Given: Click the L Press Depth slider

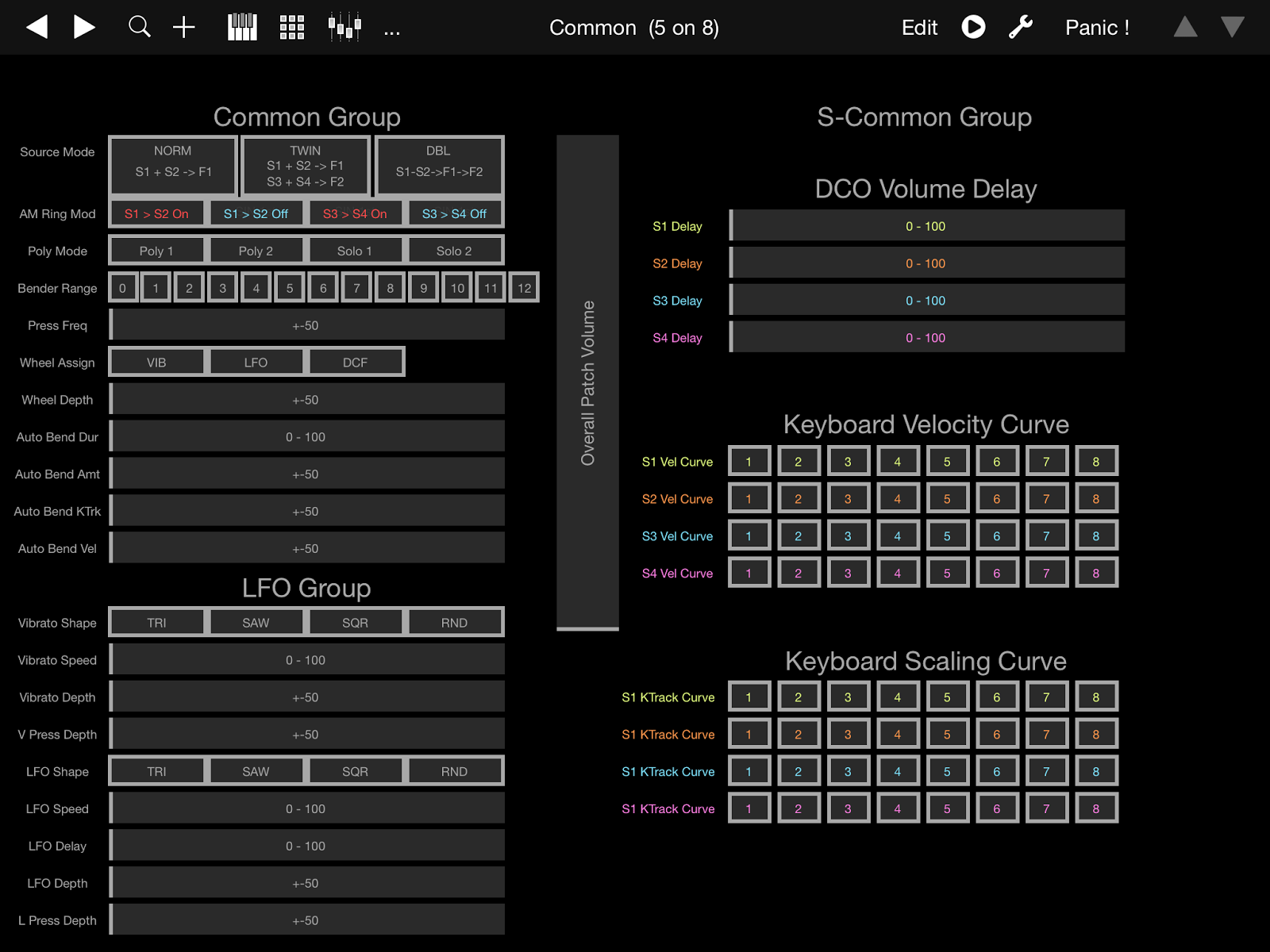Looking at the screenshot, I should click(306, 920).
